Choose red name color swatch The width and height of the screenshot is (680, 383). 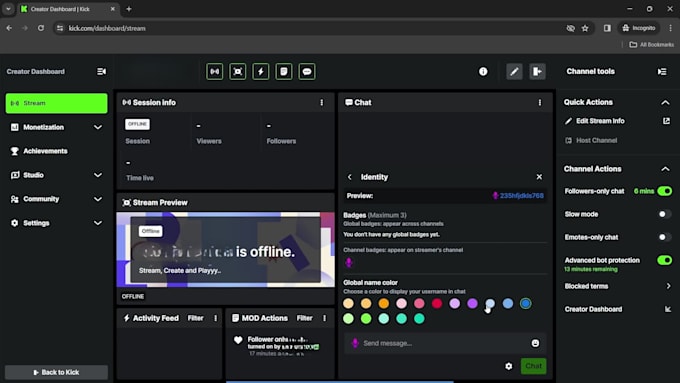(x=437, y=304)
